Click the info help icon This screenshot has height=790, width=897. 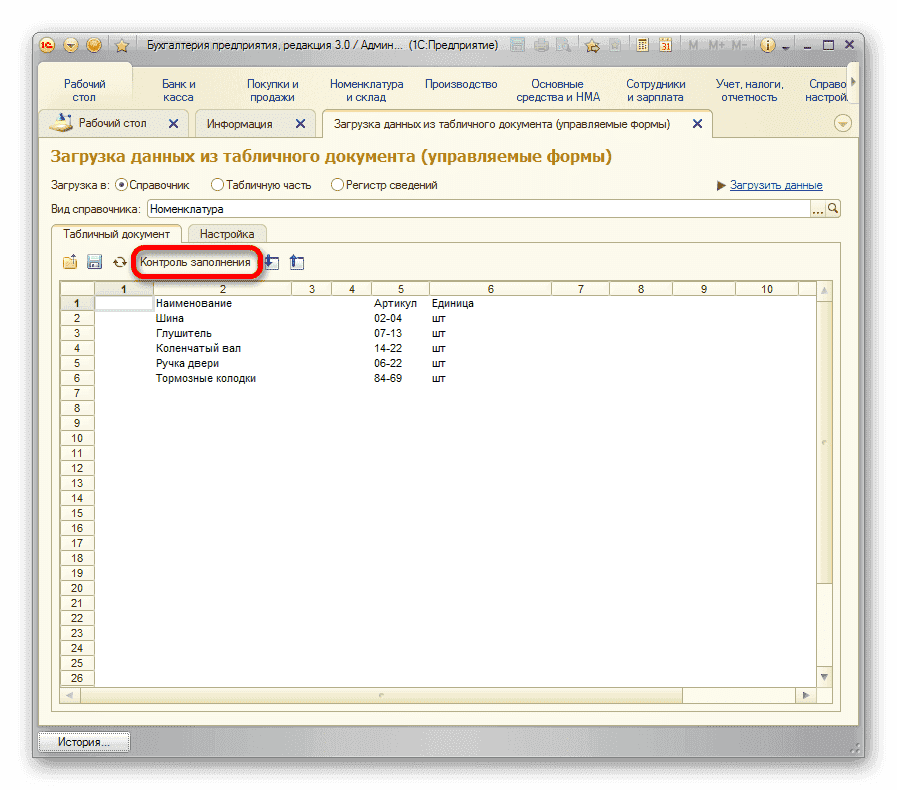point(767,45)
